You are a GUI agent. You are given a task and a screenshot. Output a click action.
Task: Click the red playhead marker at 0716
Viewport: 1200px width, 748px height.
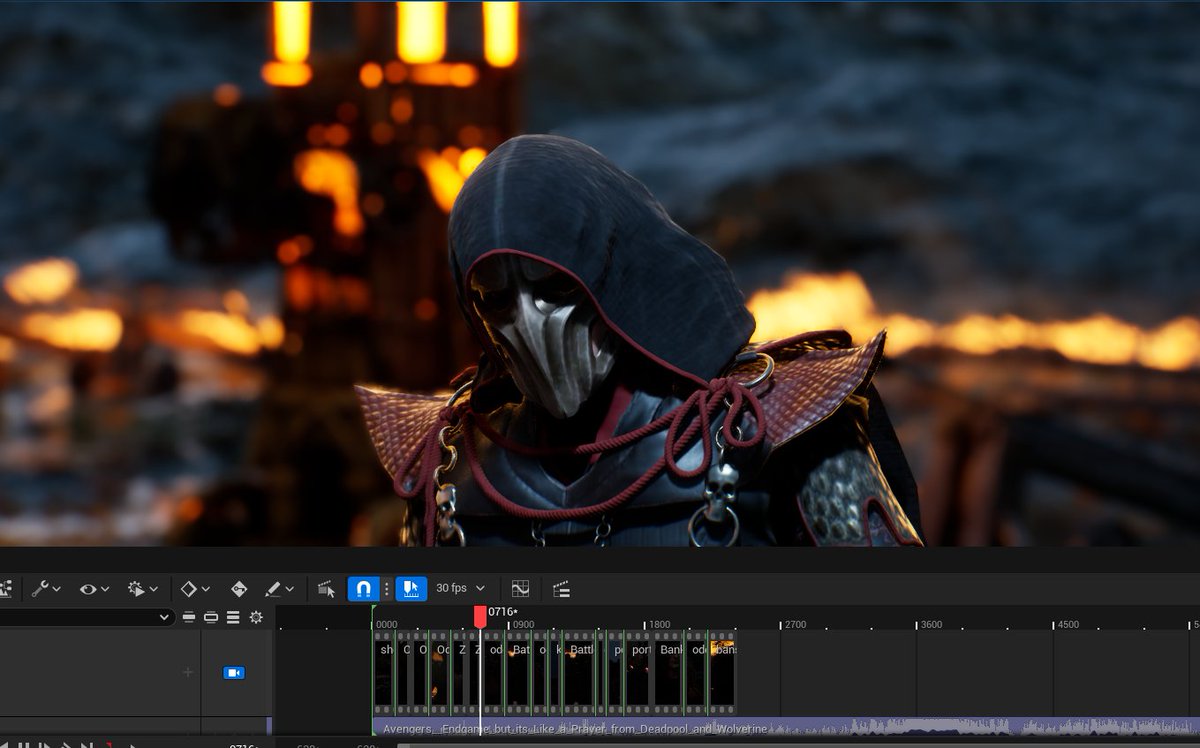coord(480,616)
